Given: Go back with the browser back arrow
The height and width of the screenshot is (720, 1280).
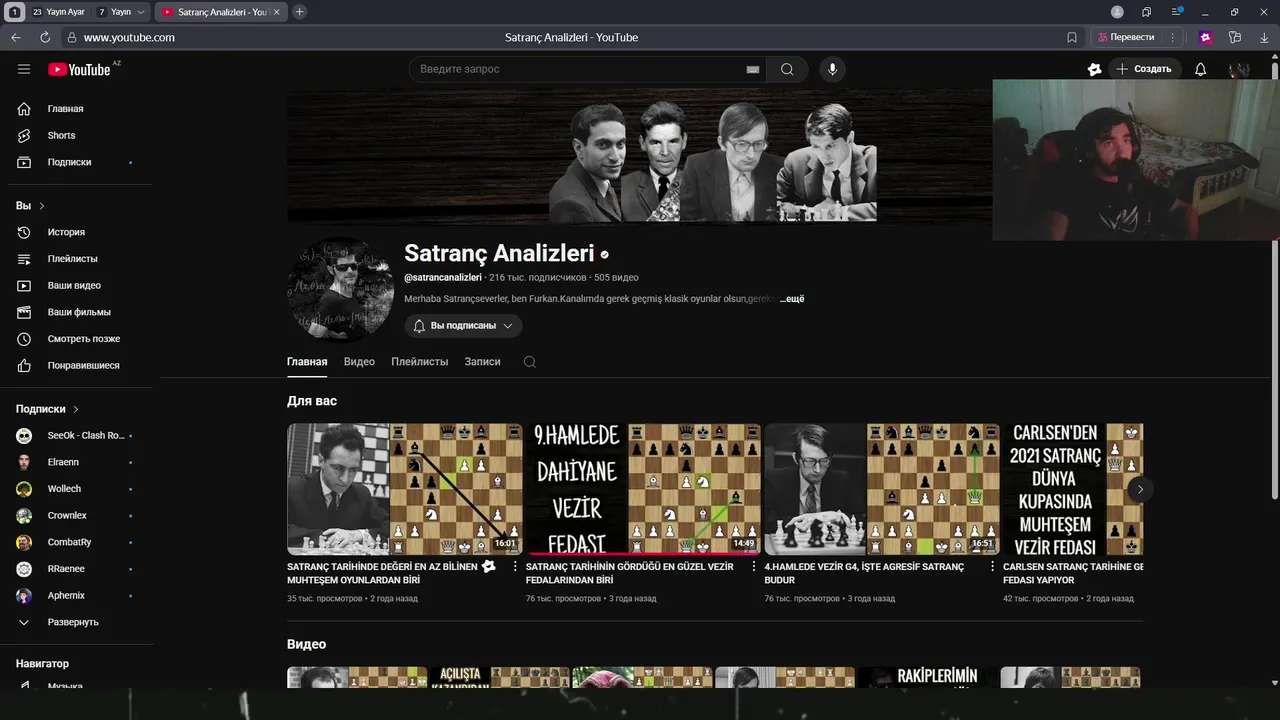Looking at the screenshot, I should (16, 37).
